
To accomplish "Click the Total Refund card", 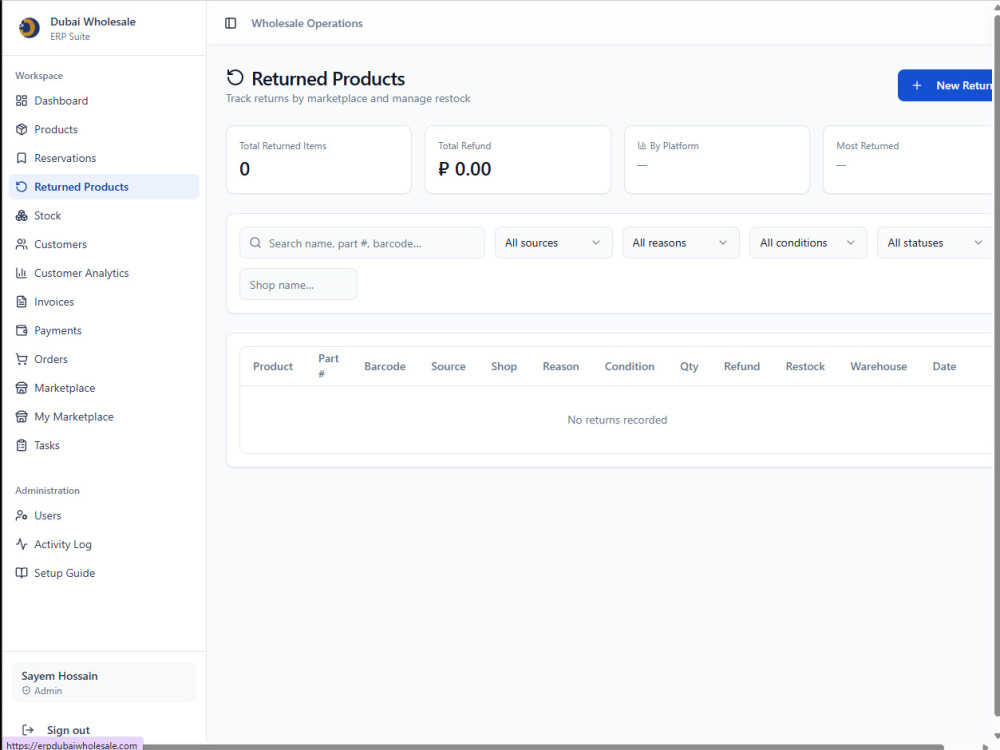I will [x=518, y=159].
